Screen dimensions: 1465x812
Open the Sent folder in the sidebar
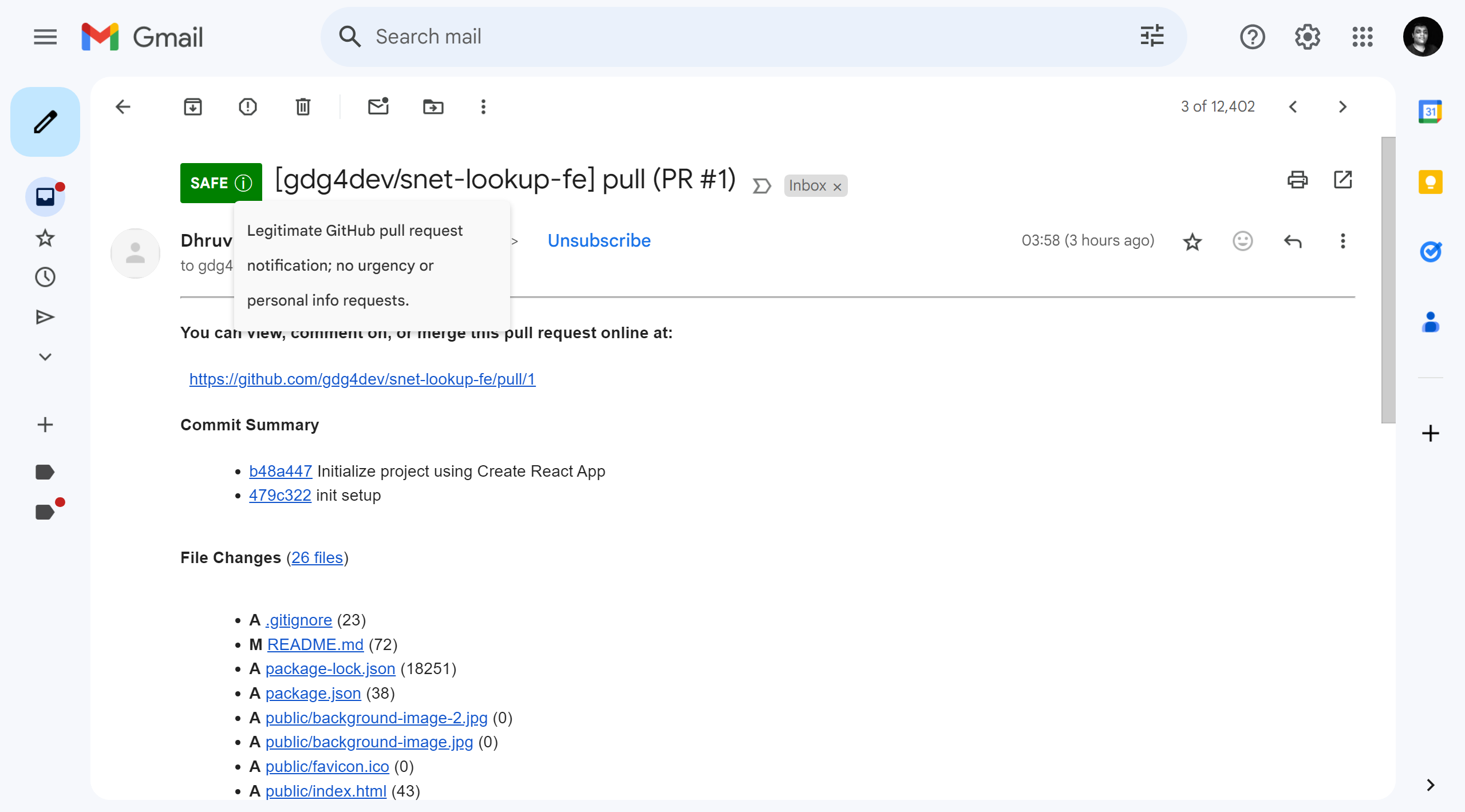point(45,317)
